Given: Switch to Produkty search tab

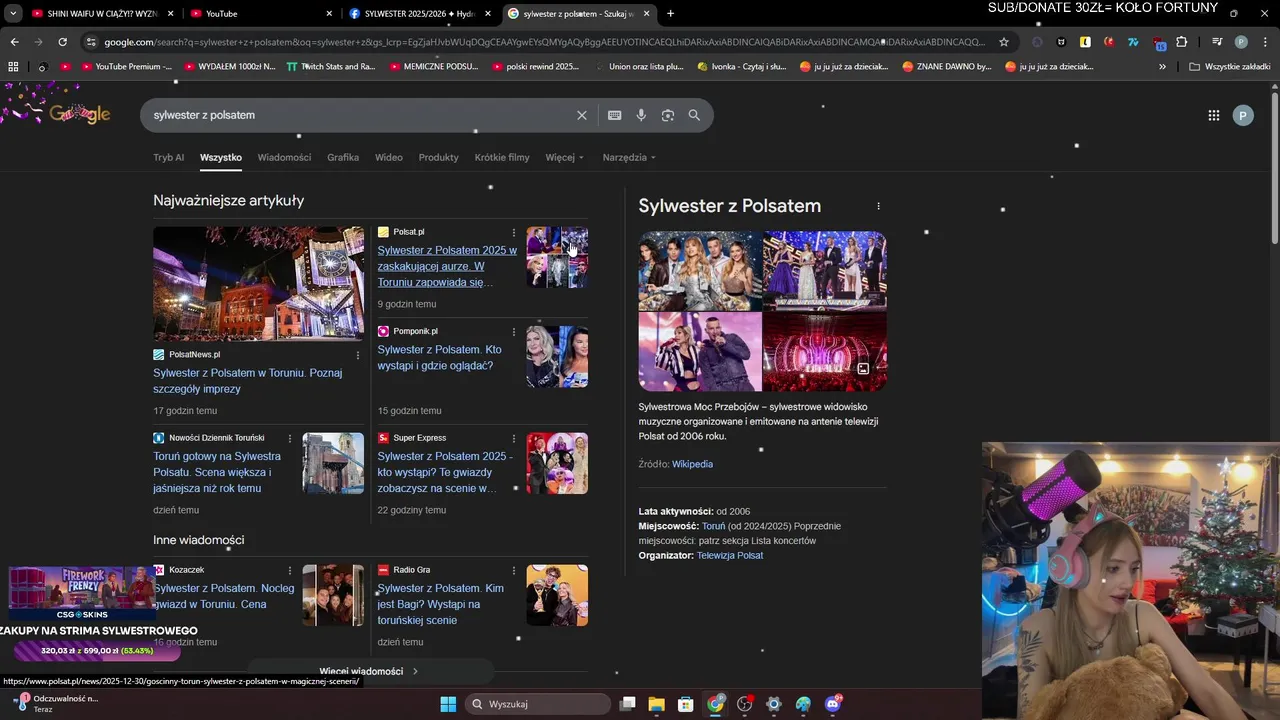Looking at the screenshot, I should tap(438, 157).
